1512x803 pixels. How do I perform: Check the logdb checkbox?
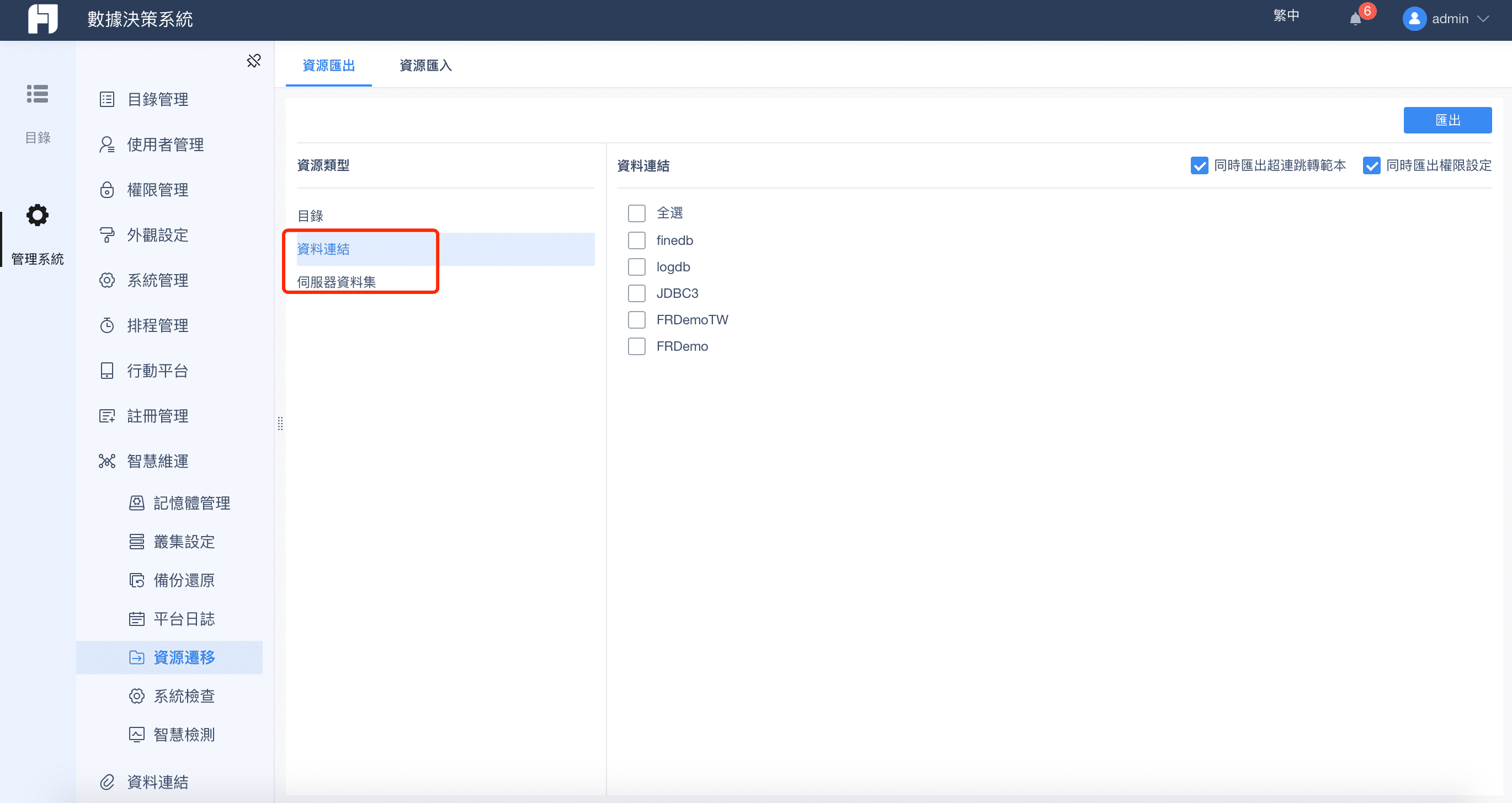(x=636, y=266)
